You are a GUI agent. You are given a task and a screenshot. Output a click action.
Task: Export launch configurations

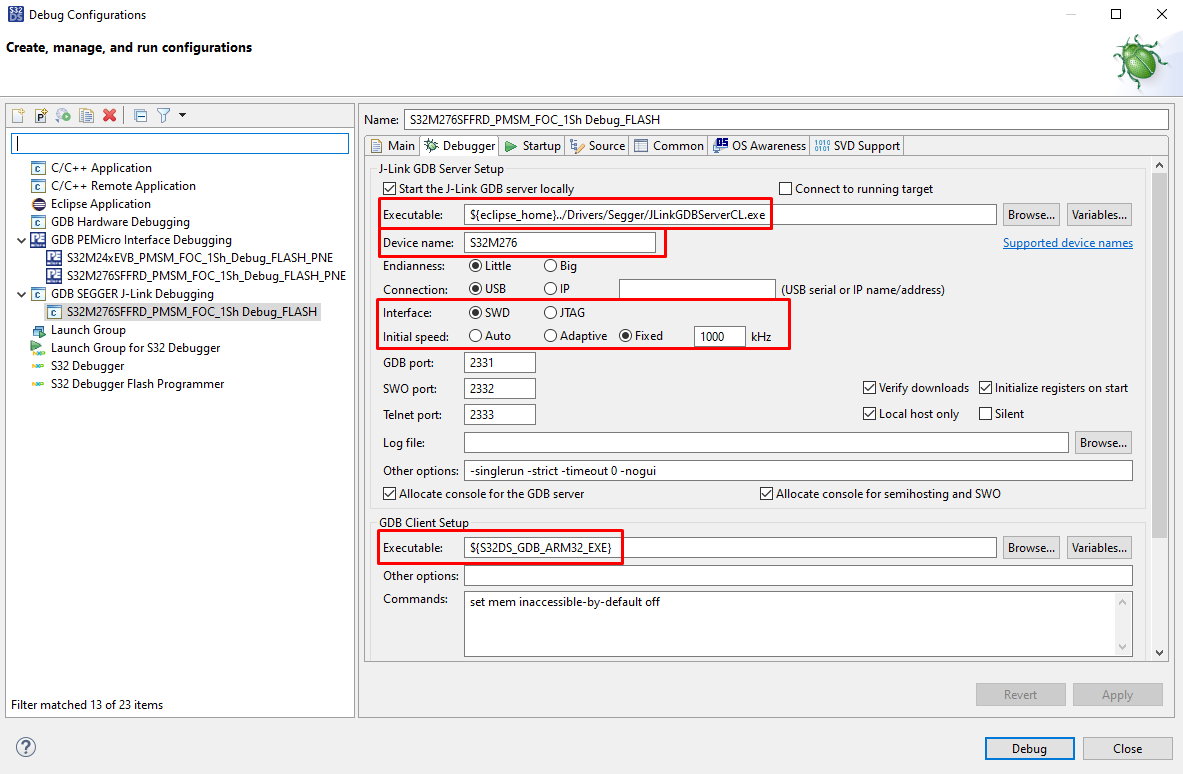pyautogui.click(x=62, y=115)
